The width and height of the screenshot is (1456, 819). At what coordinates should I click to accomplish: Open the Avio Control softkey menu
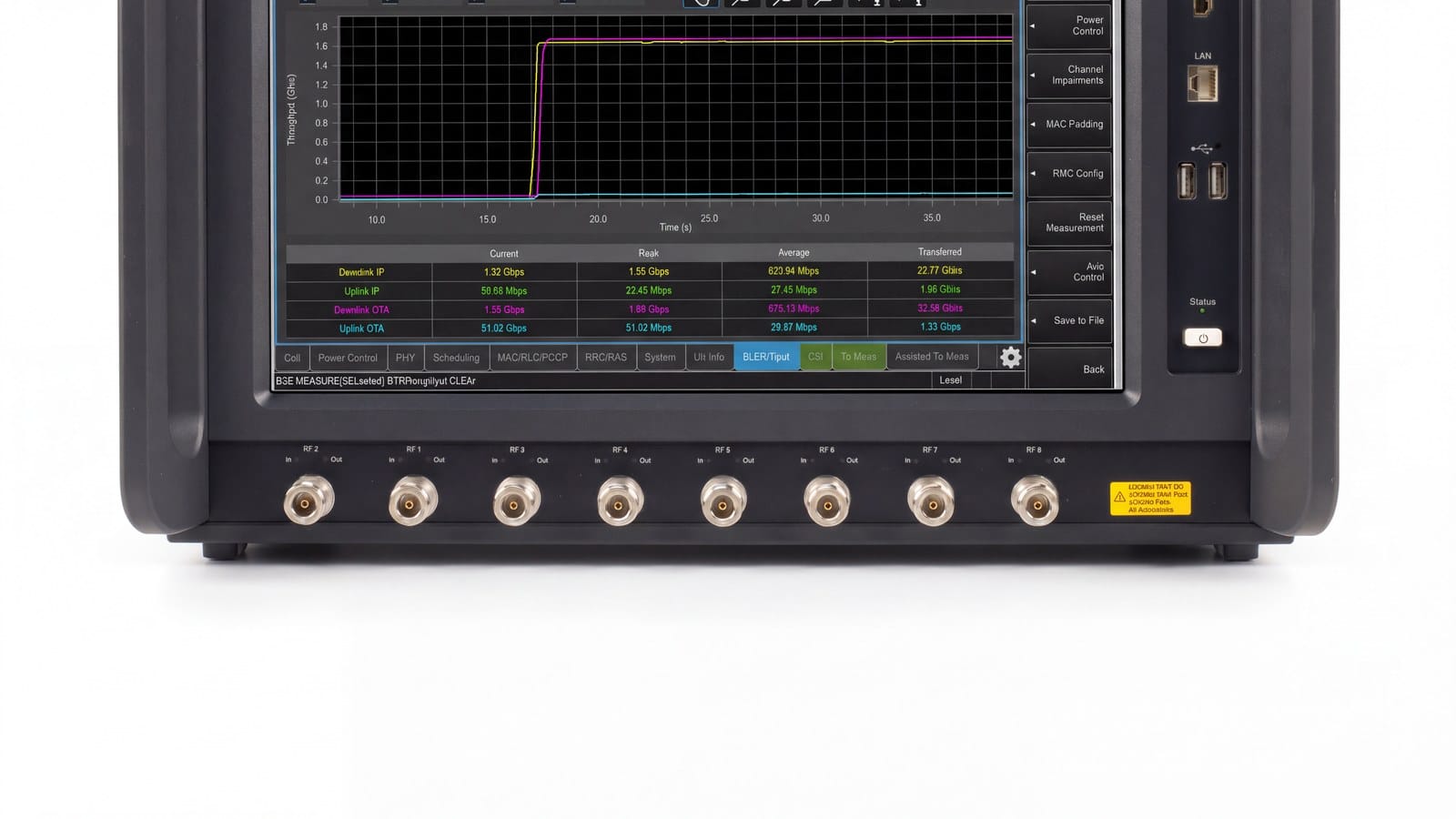(1069, 271)
